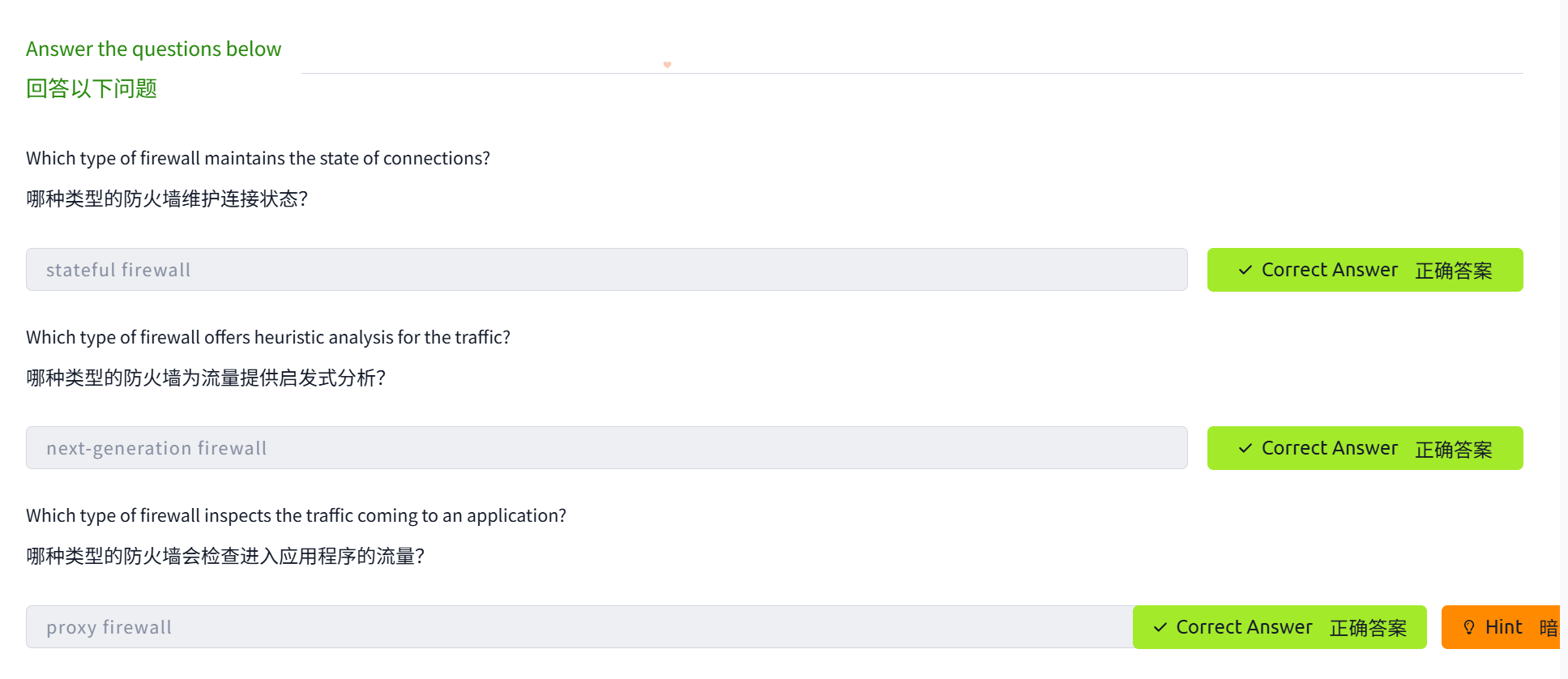
Task: Click the checkmark icon beside stateful firewall answer
Action: pos(1245,271)
